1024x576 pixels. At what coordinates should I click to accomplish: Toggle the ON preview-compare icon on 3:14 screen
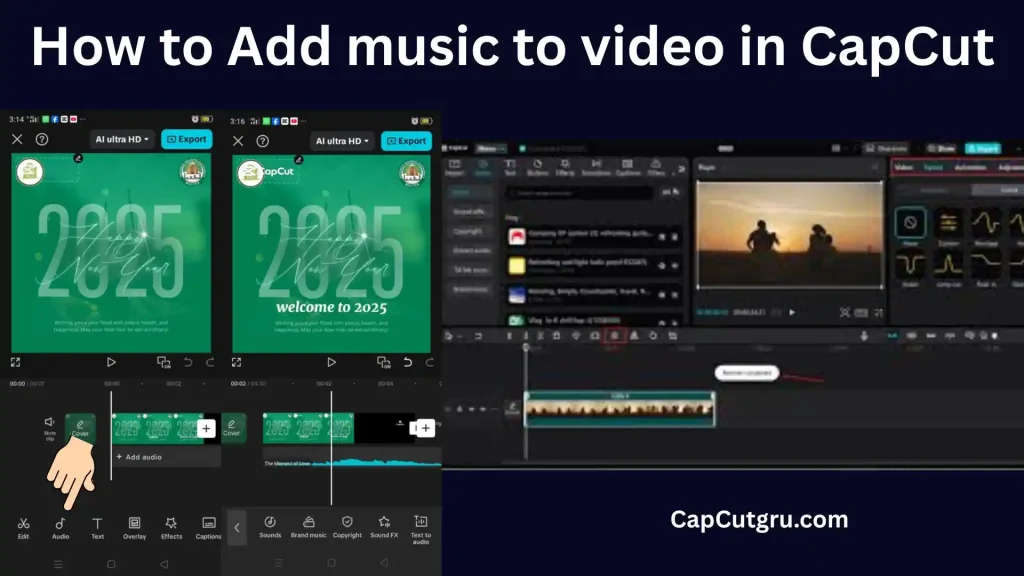[163, 362]
